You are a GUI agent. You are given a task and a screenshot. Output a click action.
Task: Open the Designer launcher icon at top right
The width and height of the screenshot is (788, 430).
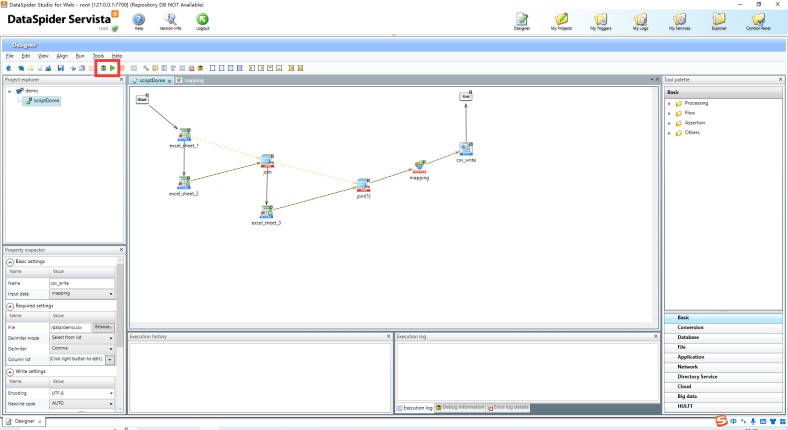coord(522,21)
